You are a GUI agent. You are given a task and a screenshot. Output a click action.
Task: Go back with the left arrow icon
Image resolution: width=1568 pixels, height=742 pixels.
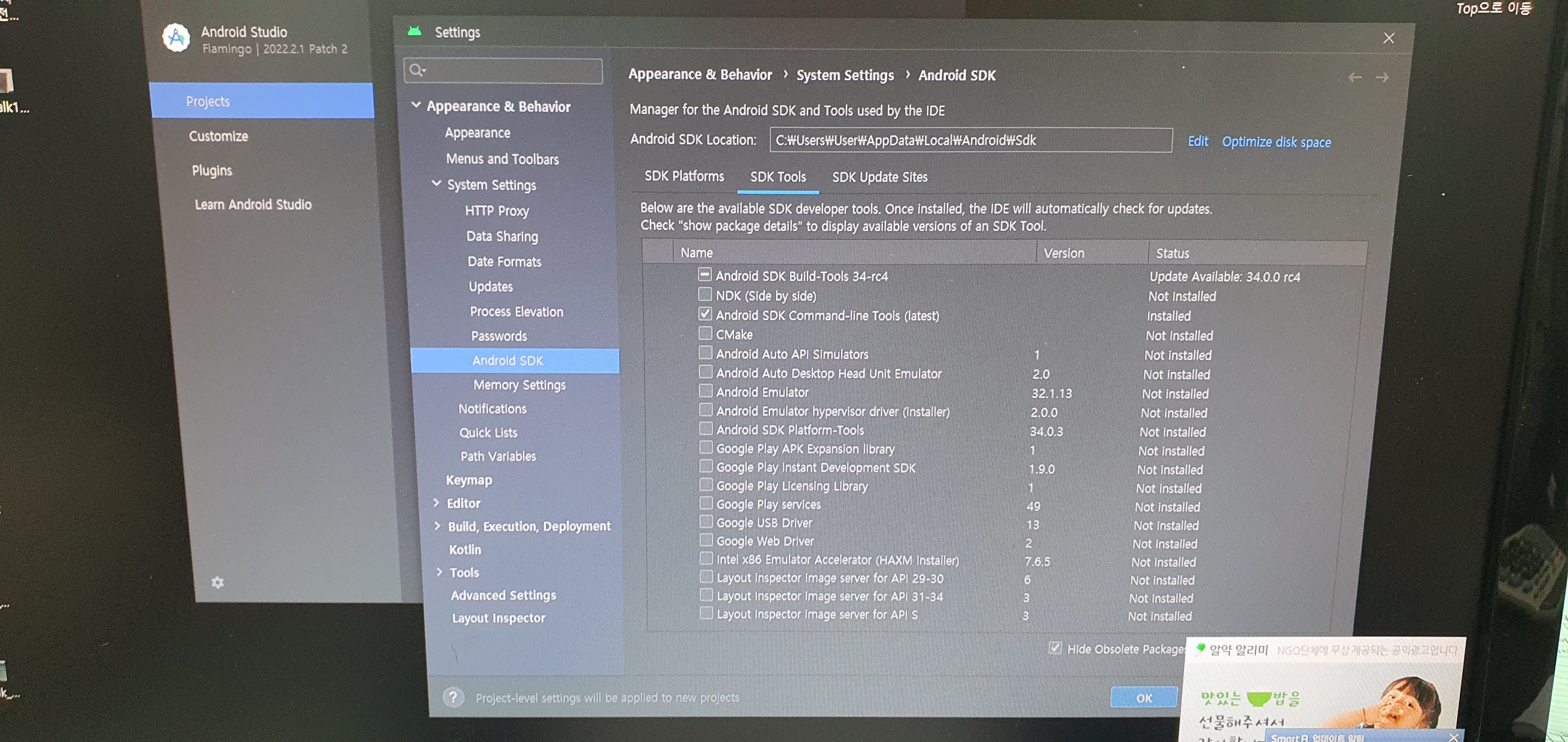(x=1354, y=77)
